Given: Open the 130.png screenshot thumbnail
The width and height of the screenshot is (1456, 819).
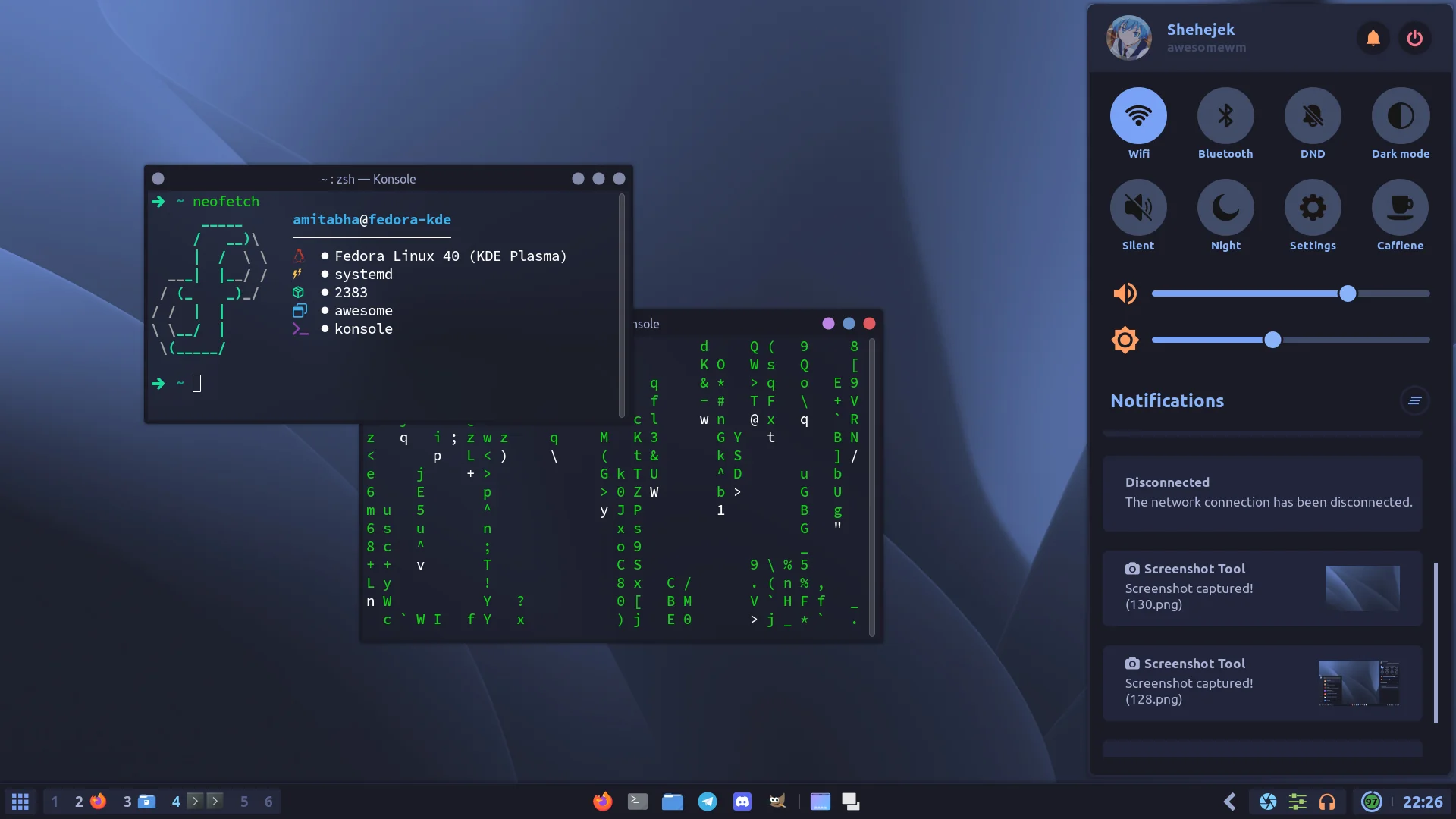Looking at the screenshot, I should point(1361,589).
